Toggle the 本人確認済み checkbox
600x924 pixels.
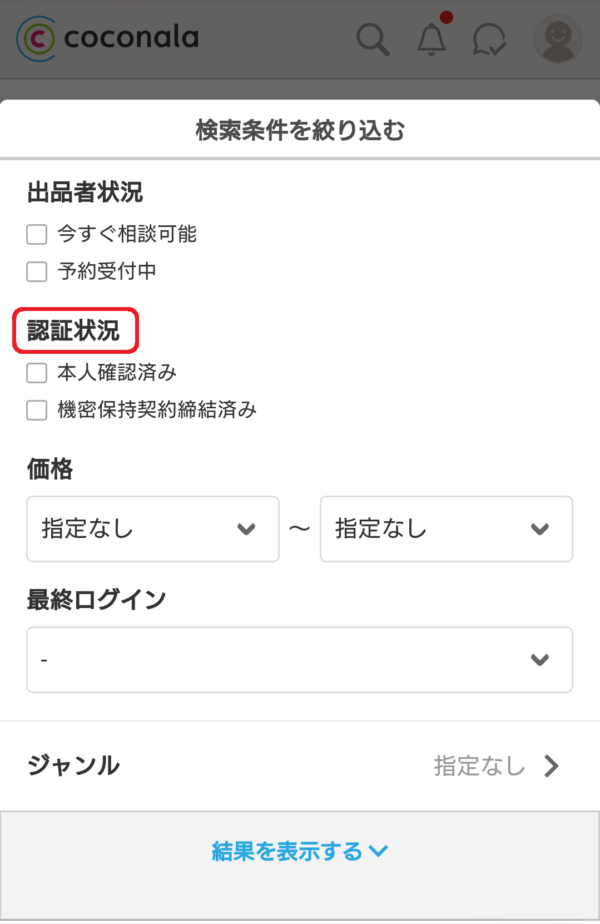[37, 373]
